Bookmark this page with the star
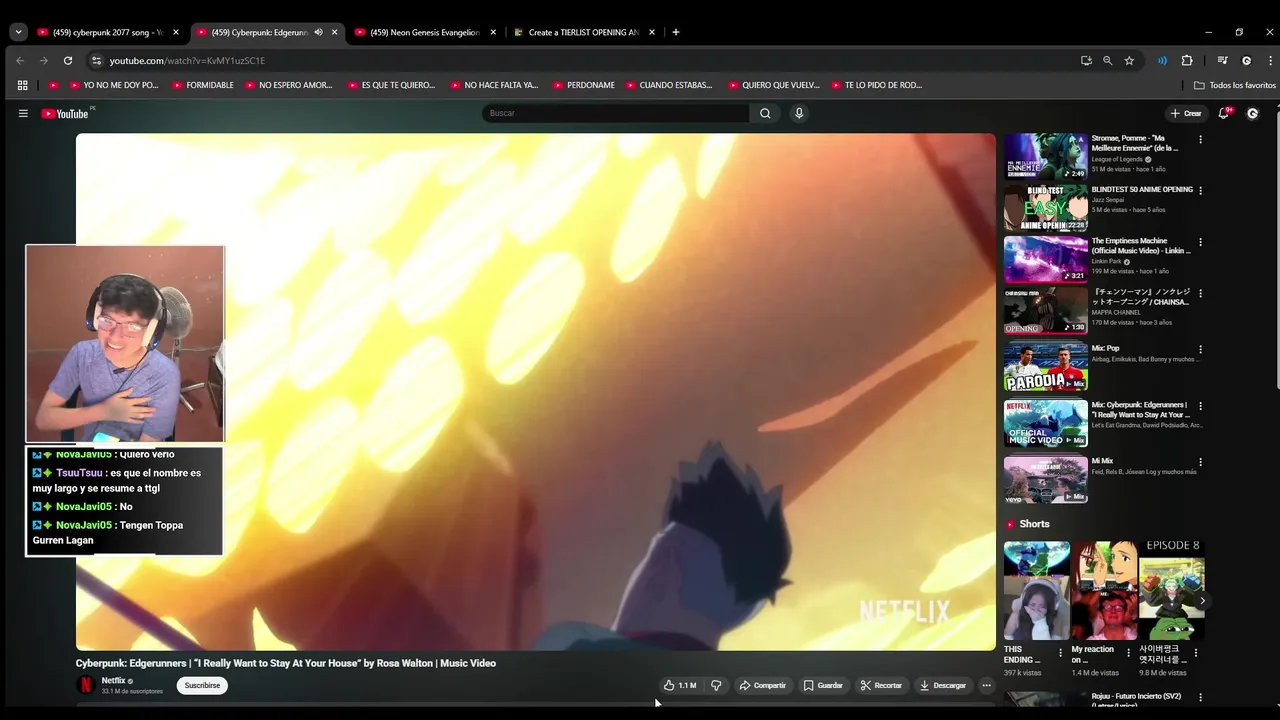Screen dimensions: 1280x720 pos(1129,60)
